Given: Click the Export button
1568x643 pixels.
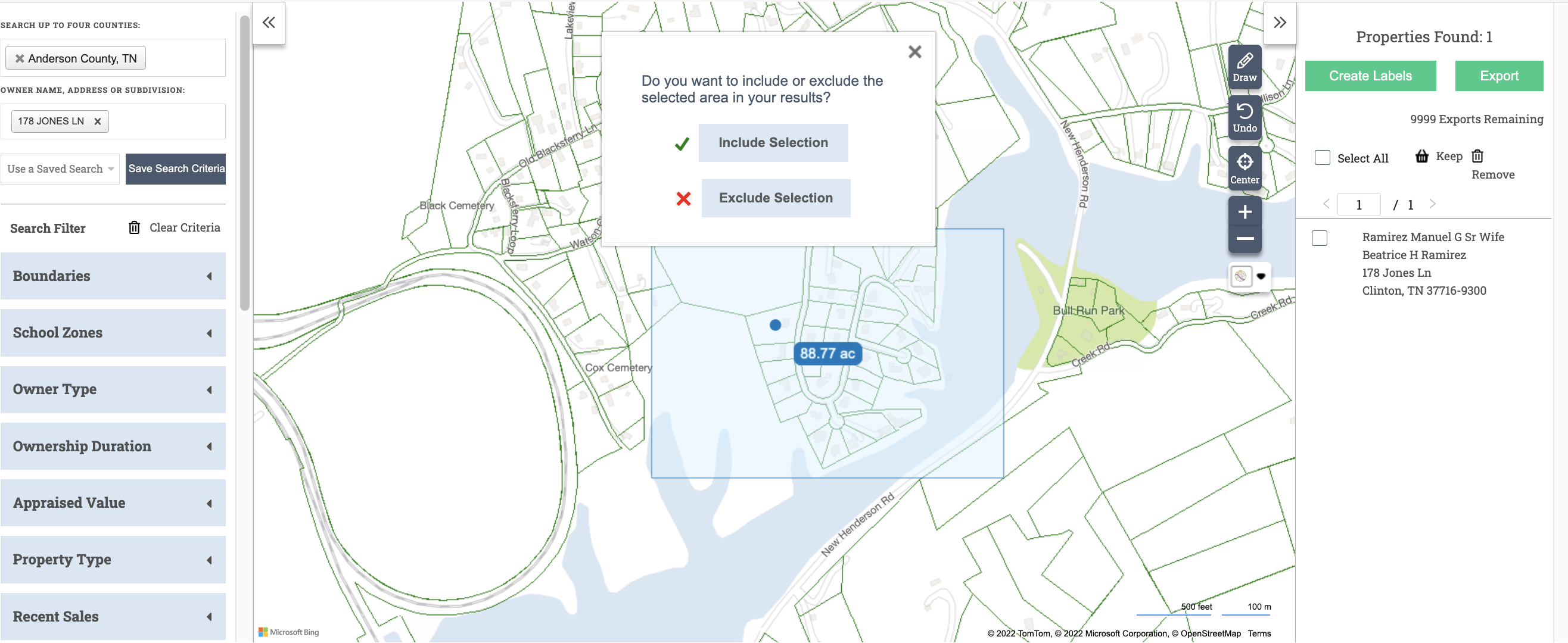Looking at the screenshot, I should [1499, 76].
